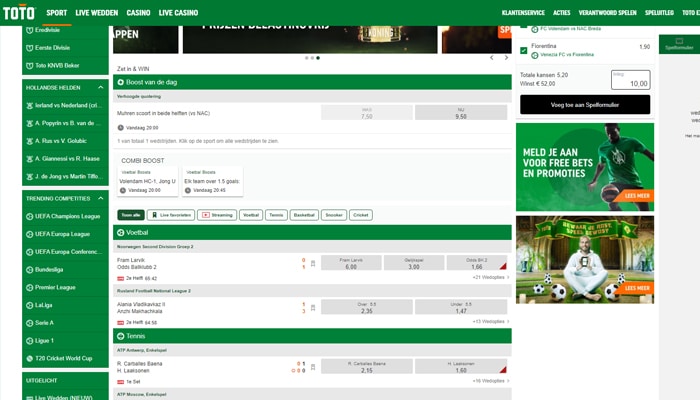This screenshot has width=700, height=400.
Task: Expand +13 Wedopties for Alania Vladikavkaz II
Action: point(491,322)
